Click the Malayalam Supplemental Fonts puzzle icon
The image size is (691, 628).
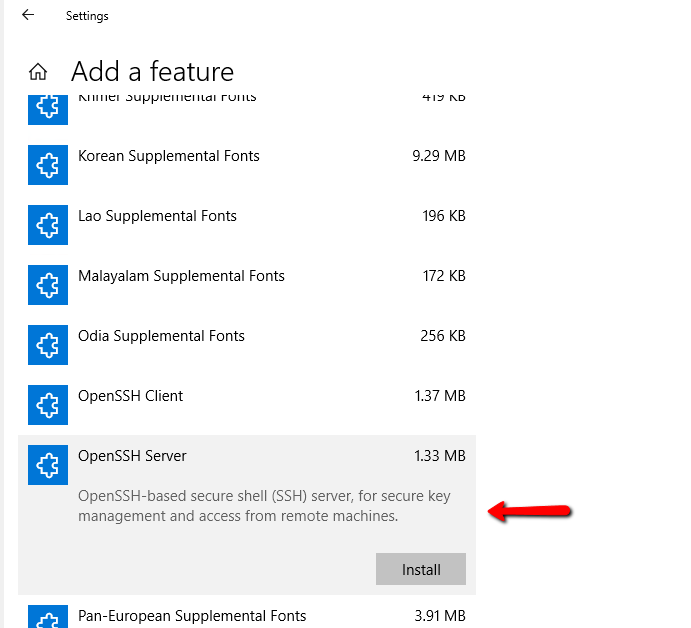(x=48, y=285)
